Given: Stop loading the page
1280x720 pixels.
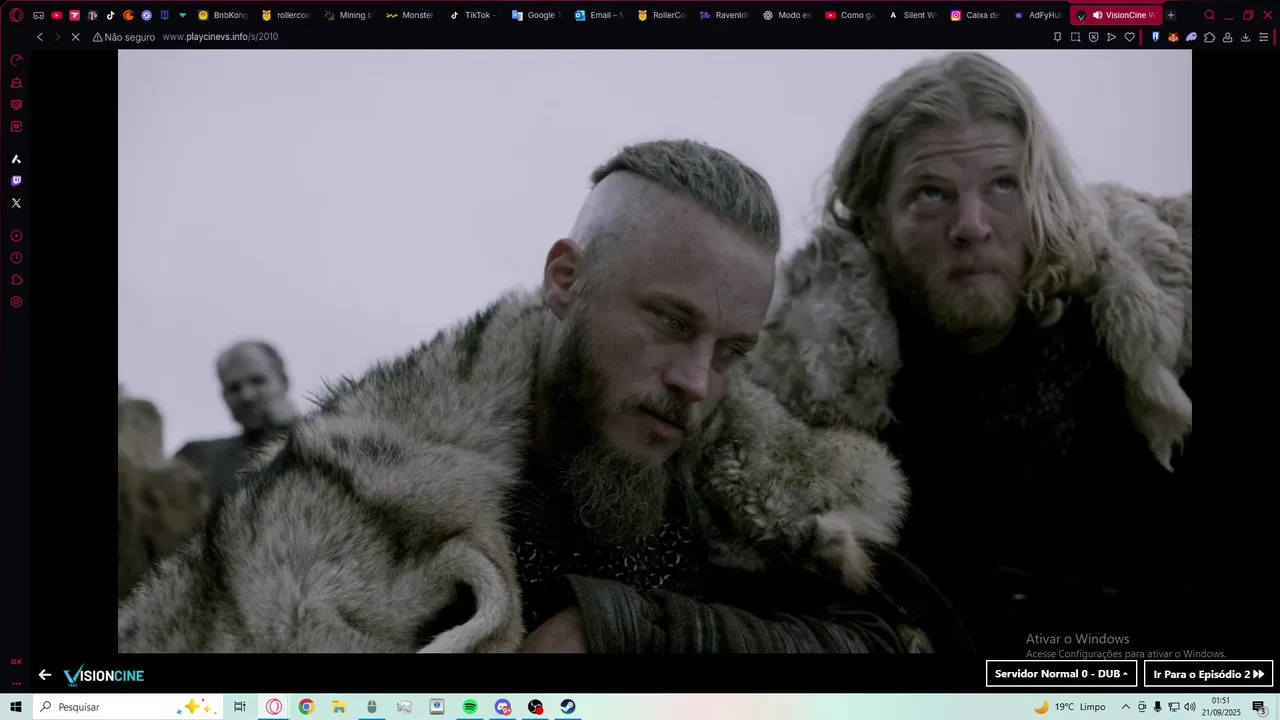Looking at the screenshot, I should tap(75, 37).
